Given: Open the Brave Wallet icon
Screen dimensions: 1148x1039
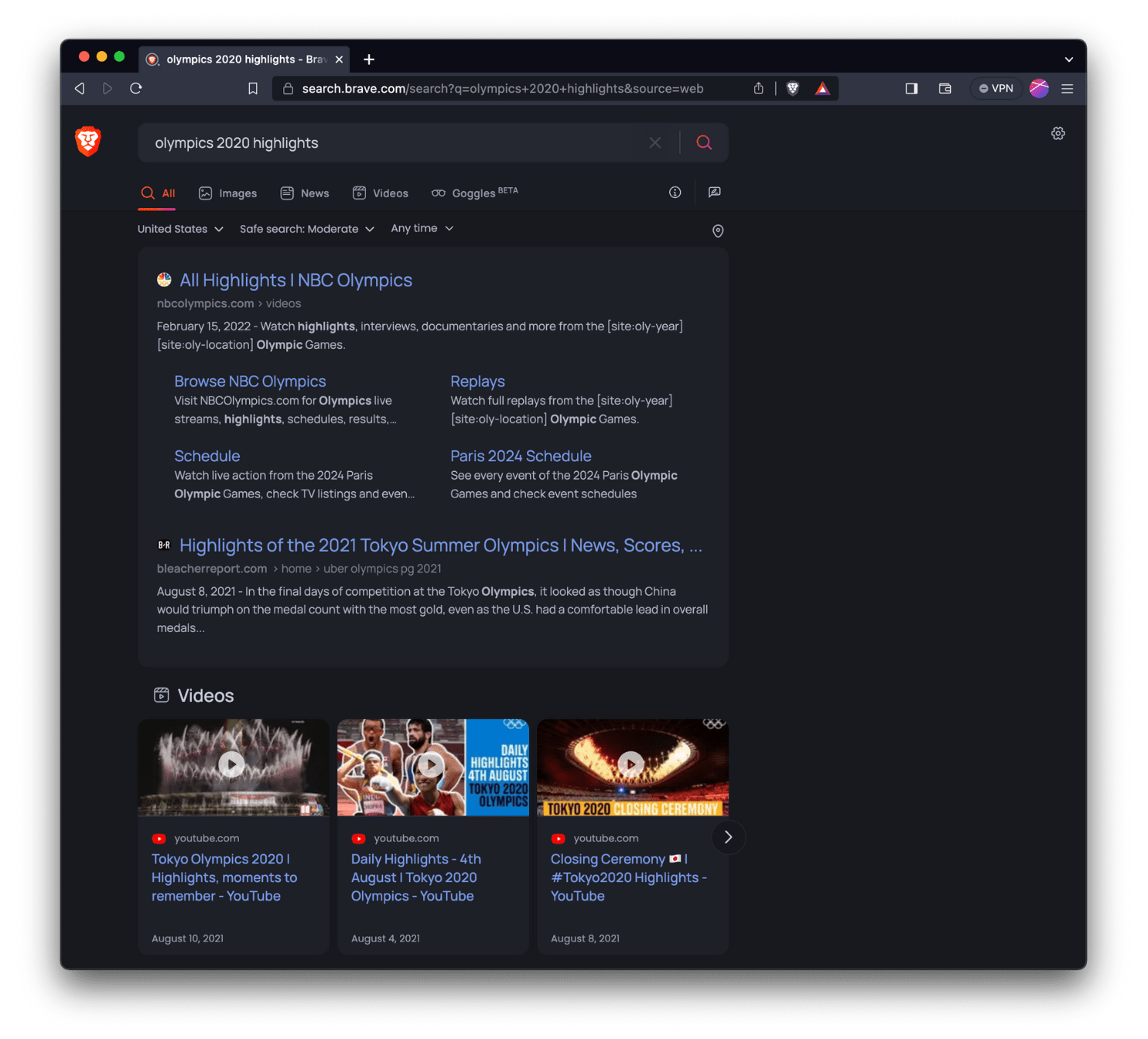Looking at the screenshot, I should pos(945,89).
